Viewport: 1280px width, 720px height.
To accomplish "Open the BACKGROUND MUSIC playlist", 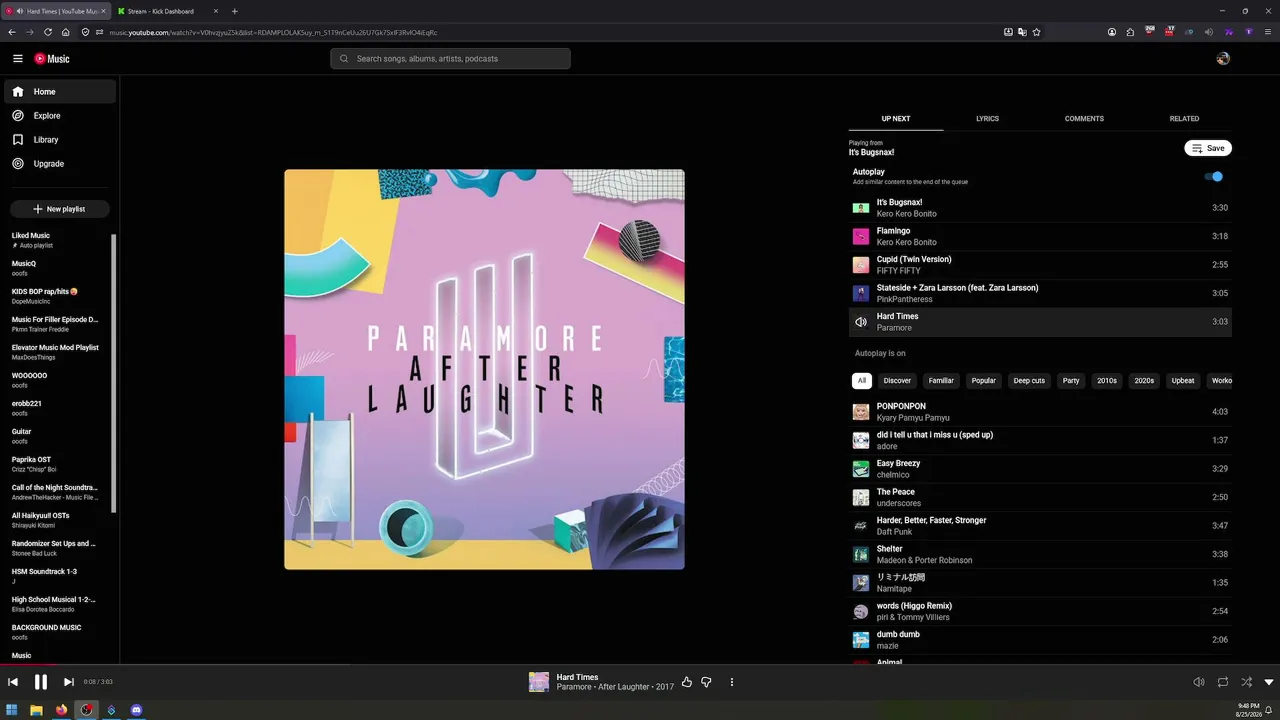I will coord(59,632).
